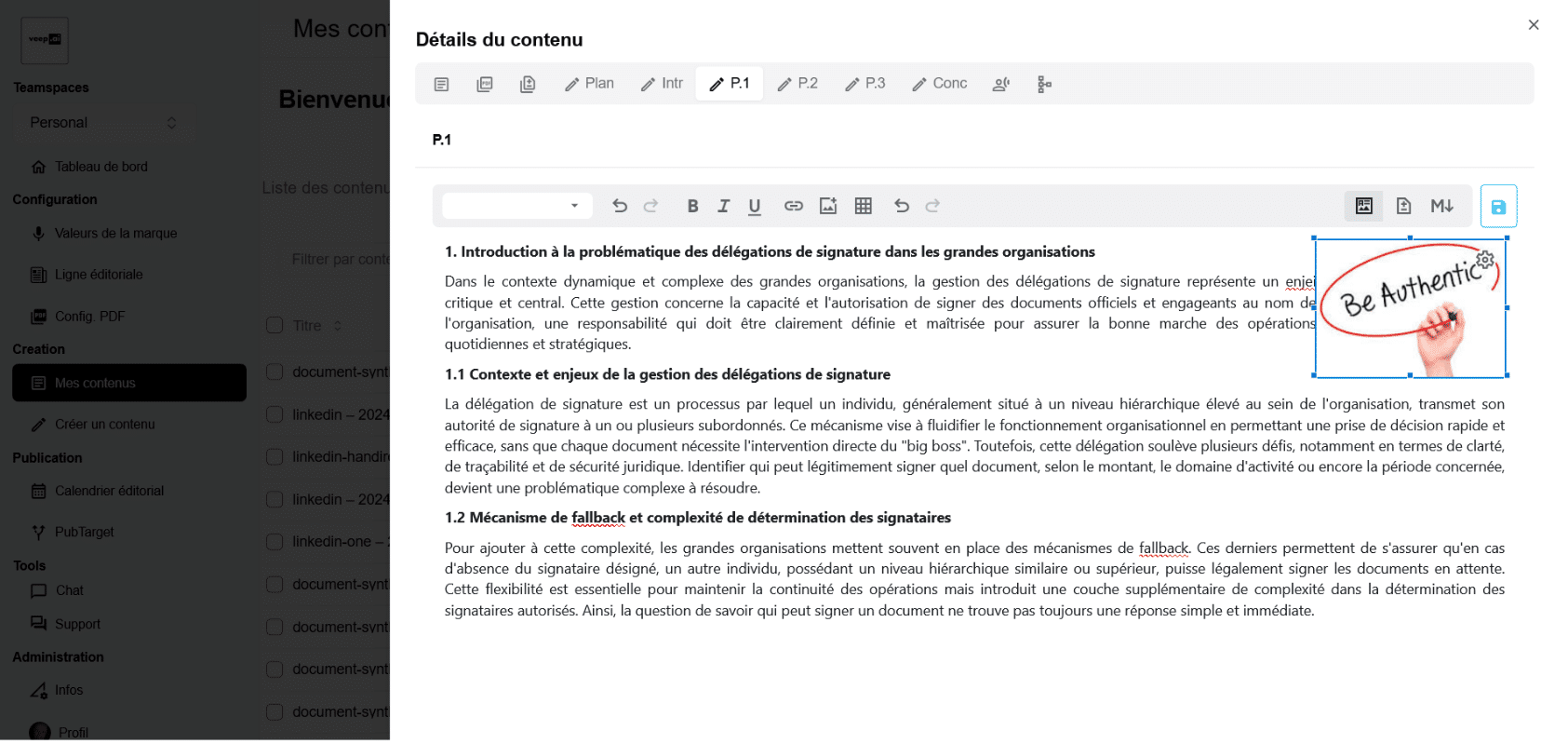Open Profil in the sidebar
This screenshot has width=1568, height=744.
60,733
